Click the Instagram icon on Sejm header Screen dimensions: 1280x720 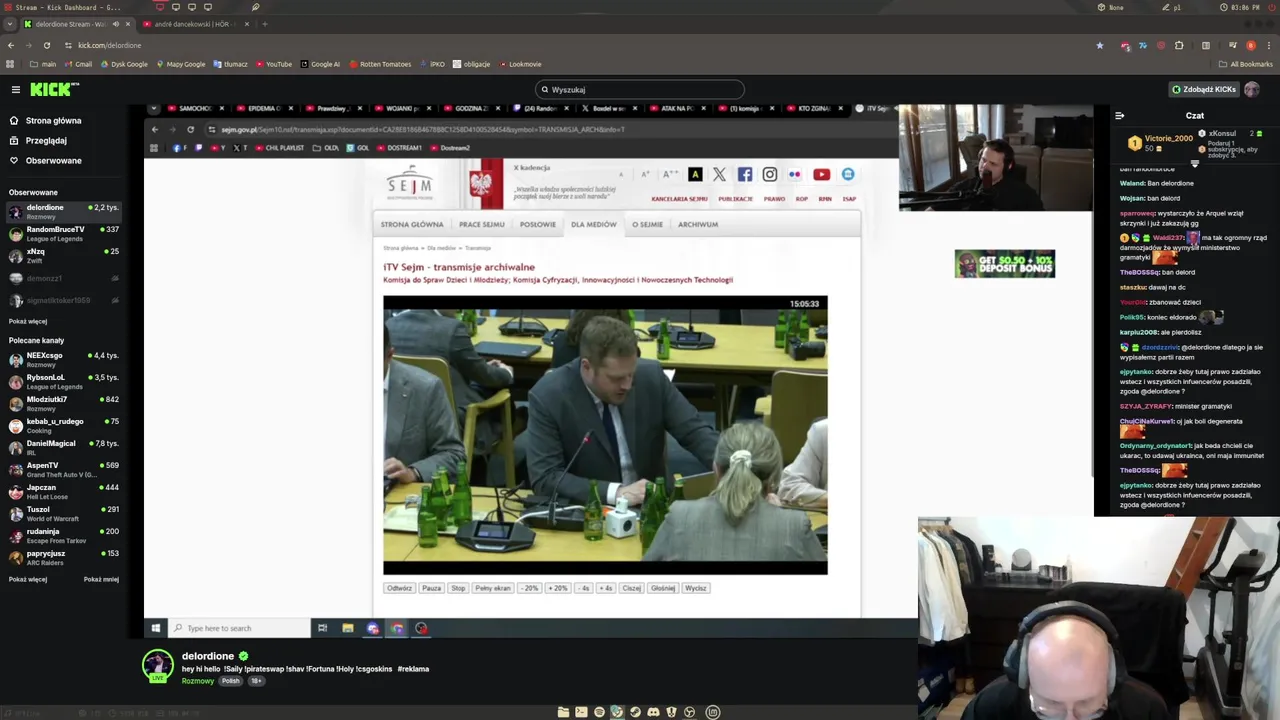pos(770,174)
